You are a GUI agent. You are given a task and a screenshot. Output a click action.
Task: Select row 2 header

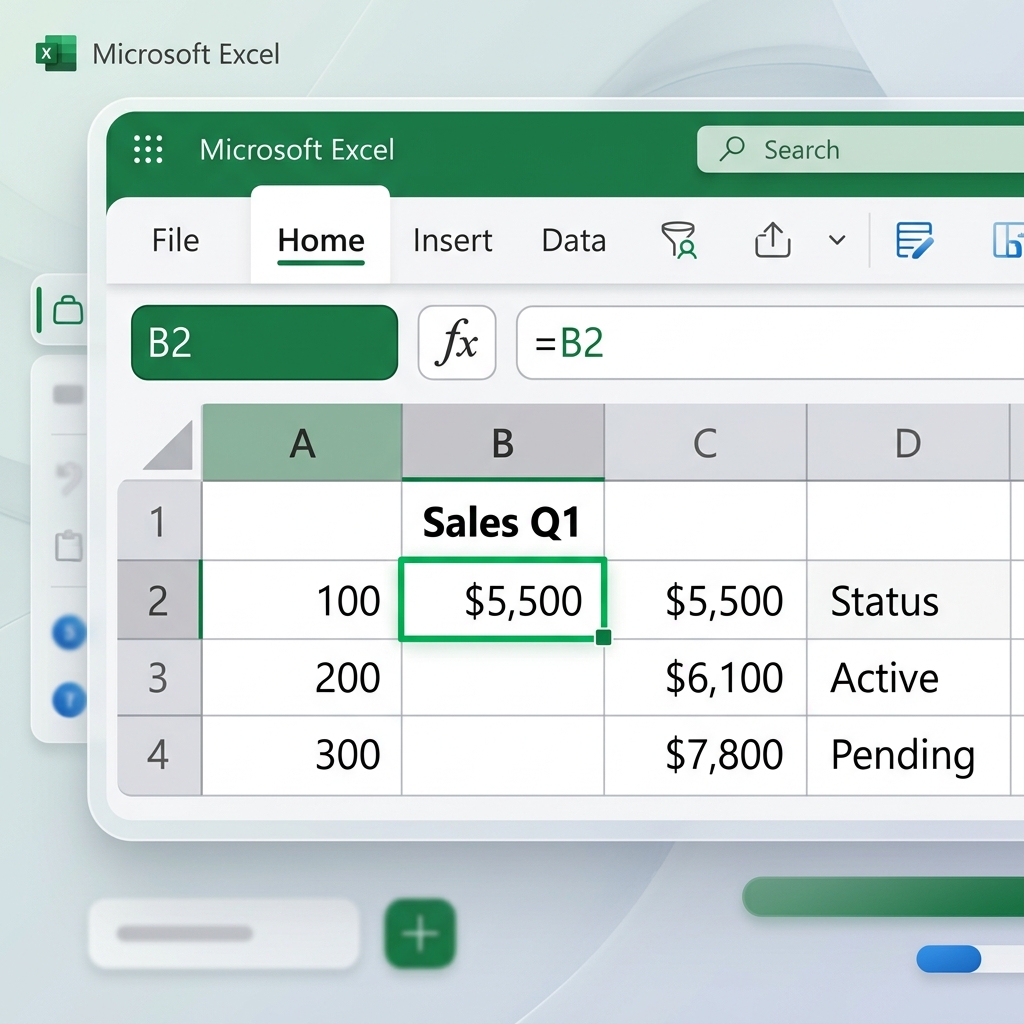159,600
